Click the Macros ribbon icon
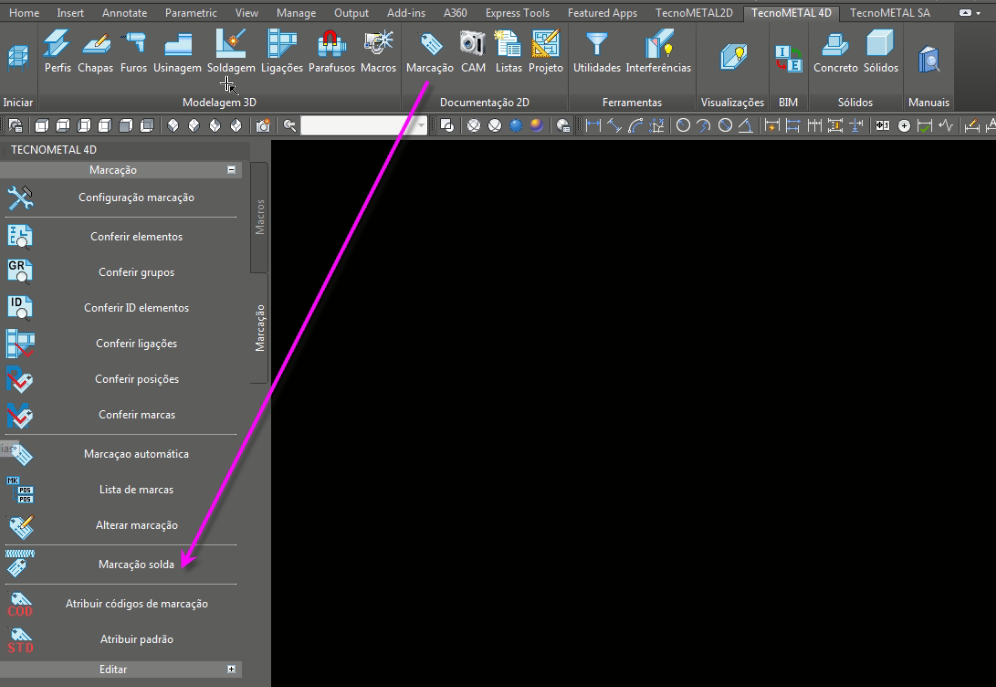Viewport: 996px width, 687px height. [x=378, y=52]
